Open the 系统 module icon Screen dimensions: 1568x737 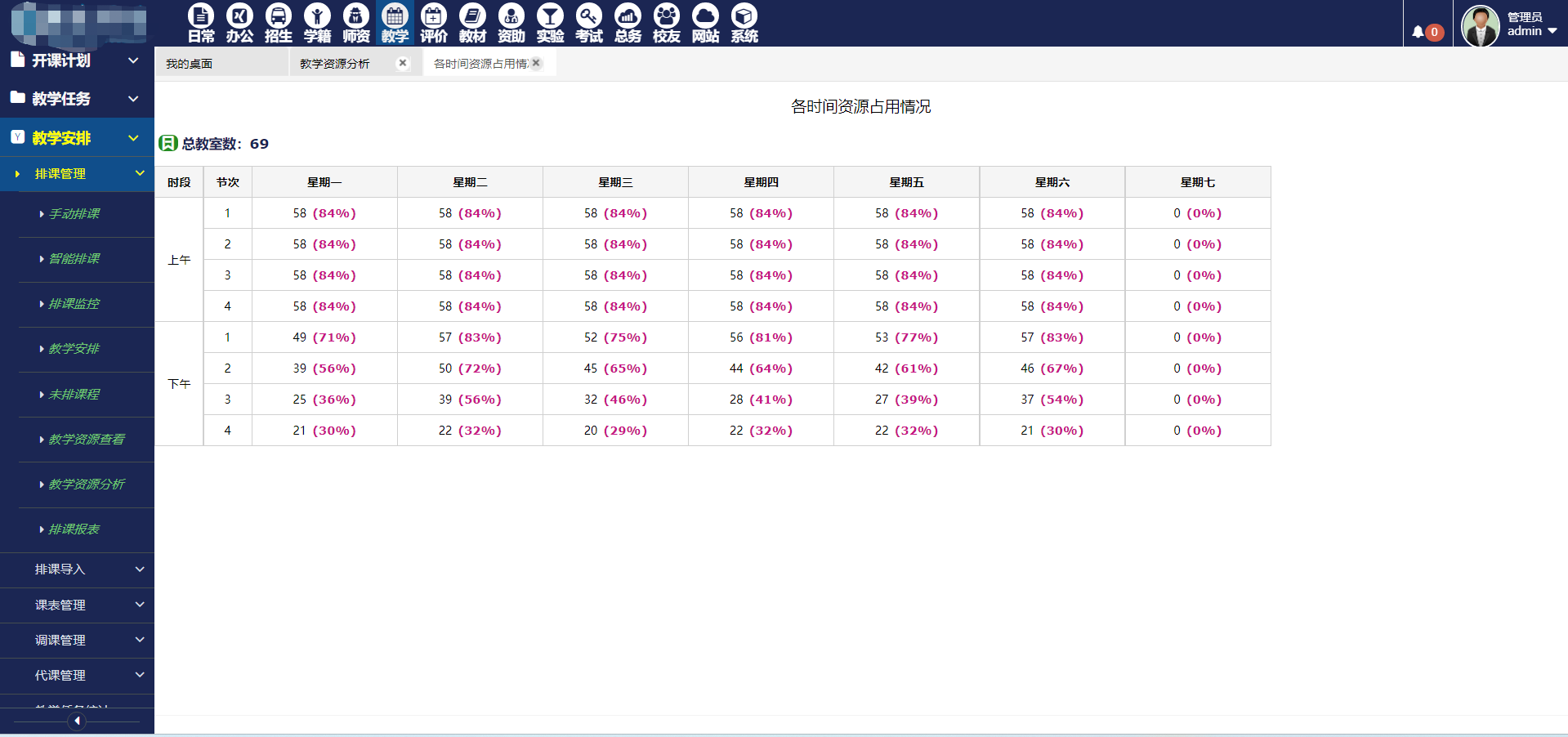(x=744, y=23)
